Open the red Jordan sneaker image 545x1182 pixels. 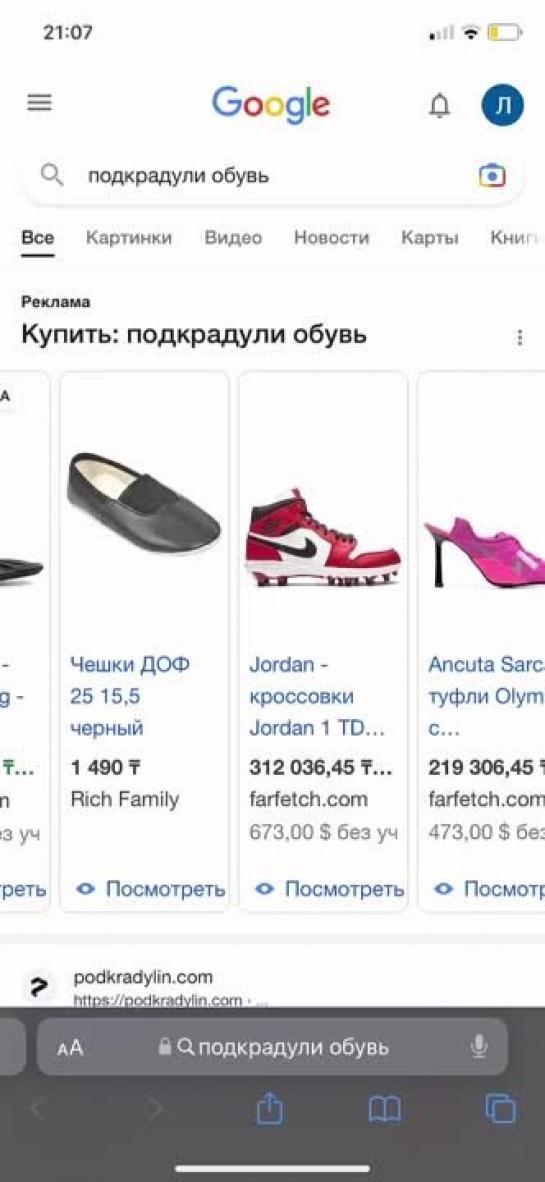[x=323, y=537]
